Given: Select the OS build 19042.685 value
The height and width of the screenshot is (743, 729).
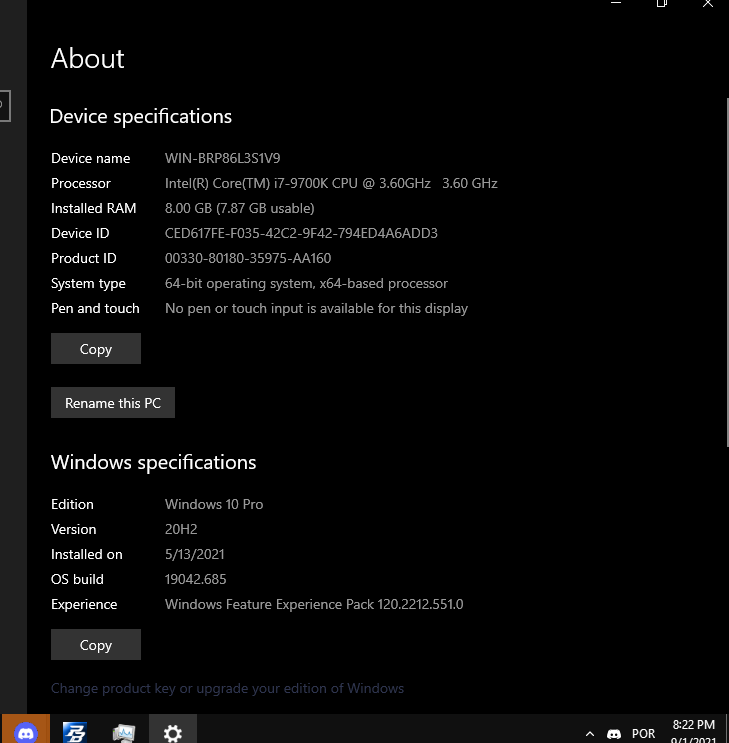Looking at the screenshot, I should [x=195, y=579].
